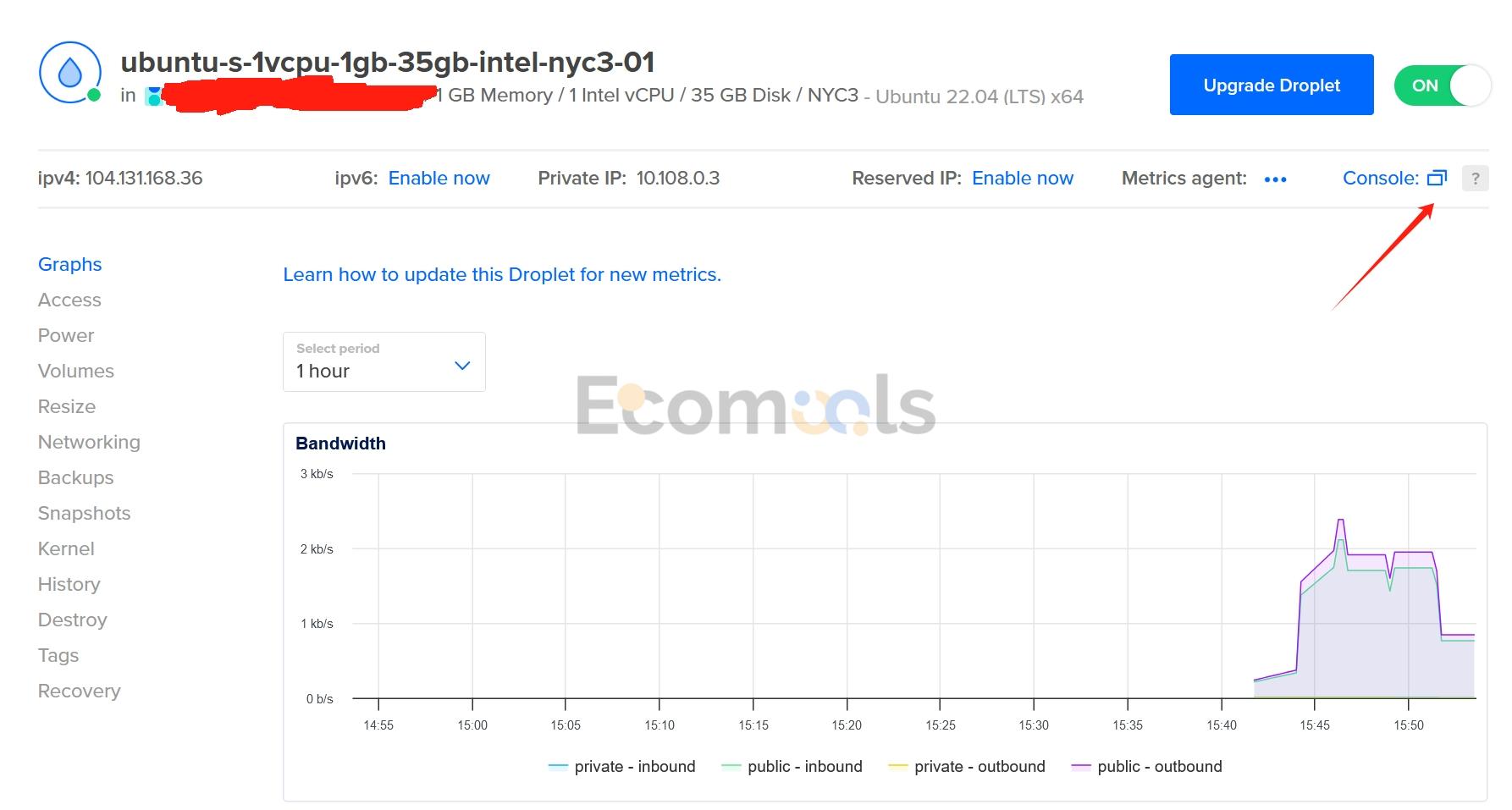Click the Bandwidth chart title
The image size is (1512, 810).
[340, 444]
